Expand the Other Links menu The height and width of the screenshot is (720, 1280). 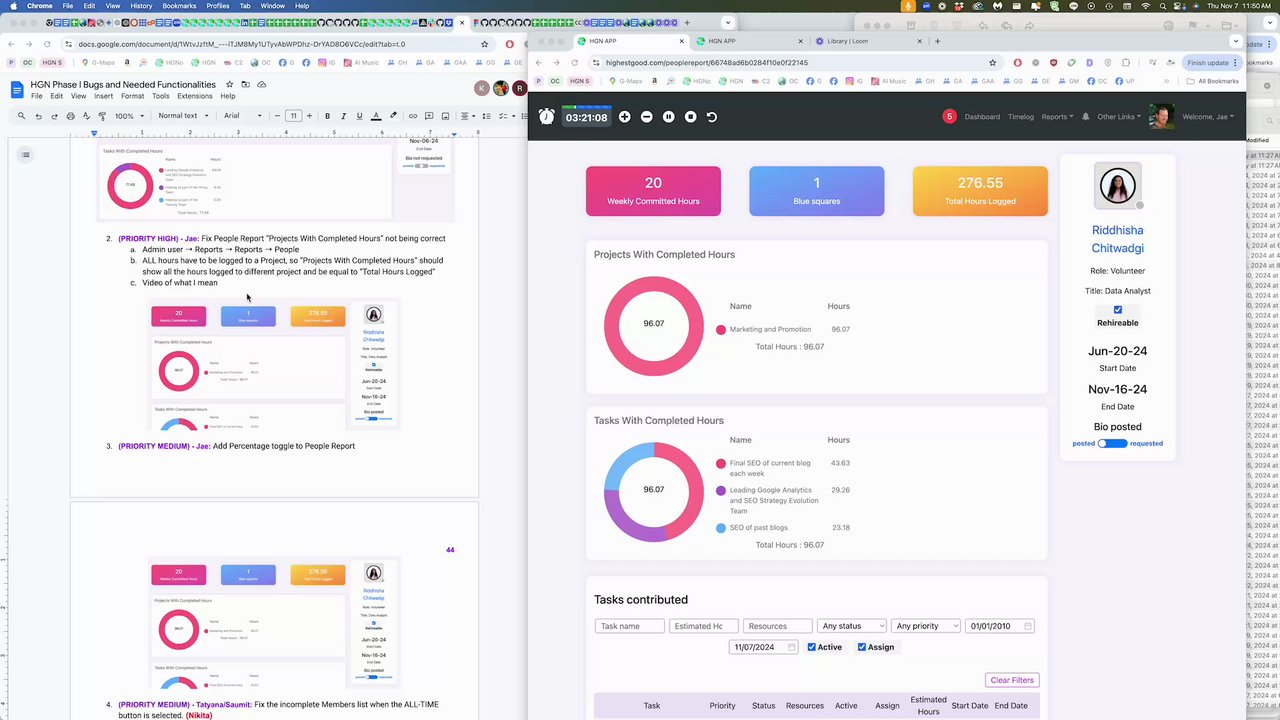[x=1119, y=117]
